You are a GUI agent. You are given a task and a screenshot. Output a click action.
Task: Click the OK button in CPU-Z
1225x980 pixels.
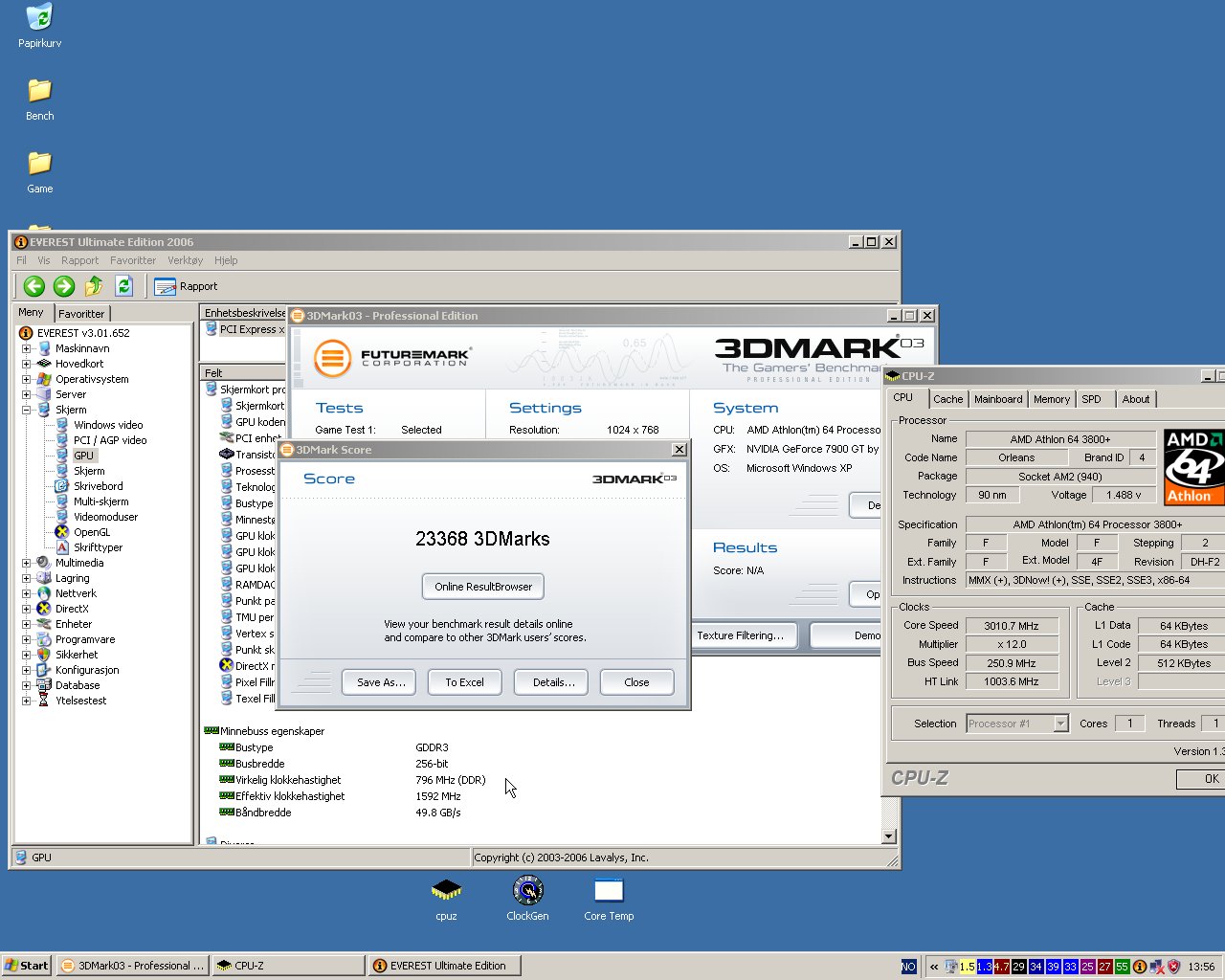click(1203, 779)
